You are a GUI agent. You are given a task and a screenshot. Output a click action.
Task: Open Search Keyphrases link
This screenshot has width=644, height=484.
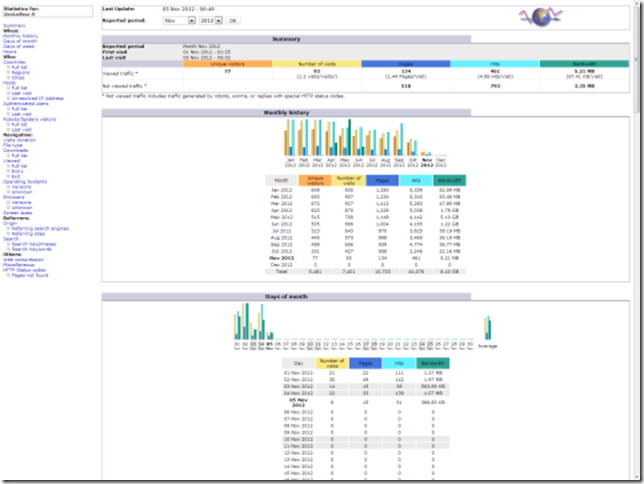(x=34, y=244)
